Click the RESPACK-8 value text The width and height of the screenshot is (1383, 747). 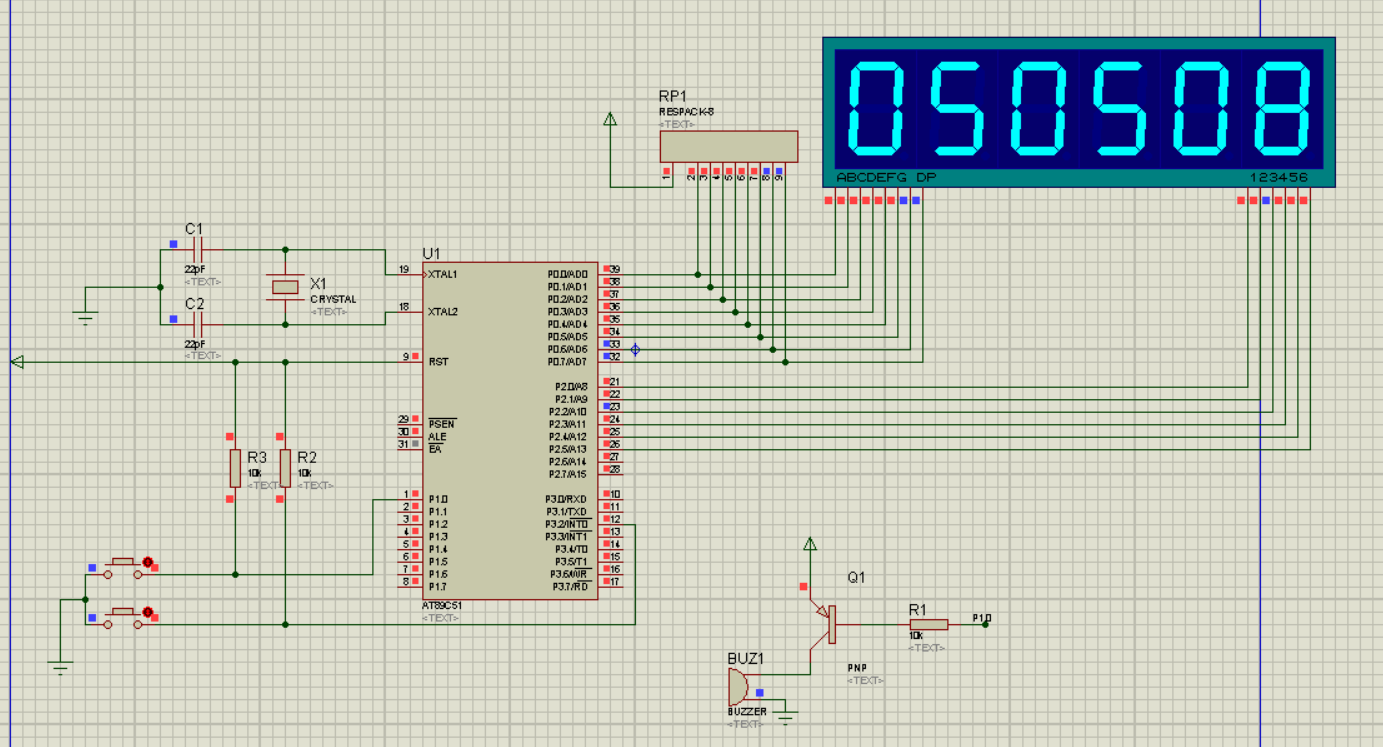coord(686,112)
